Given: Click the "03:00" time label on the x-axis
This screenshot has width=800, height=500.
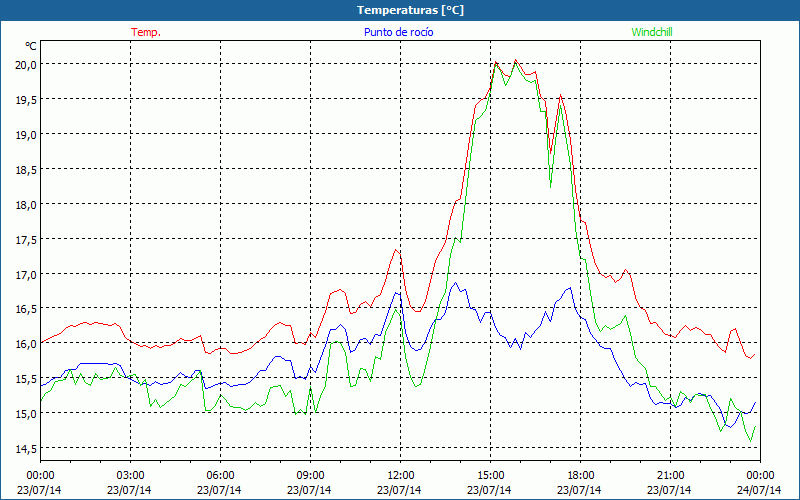Looking at the screenshot, I should point(130,476).
